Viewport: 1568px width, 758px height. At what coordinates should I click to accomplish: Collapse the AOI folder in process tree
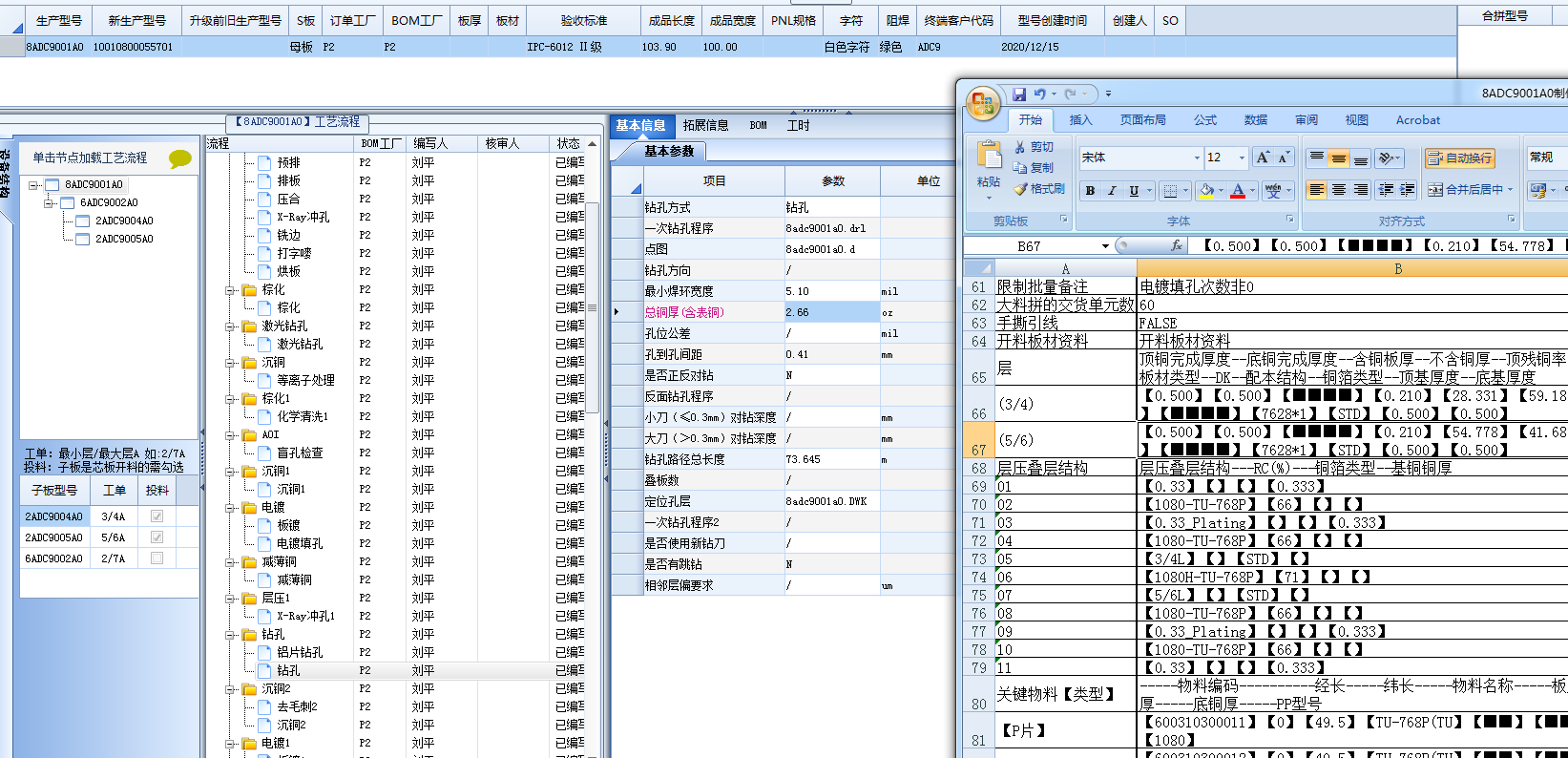pyautogui.click(x=230, y=435)
